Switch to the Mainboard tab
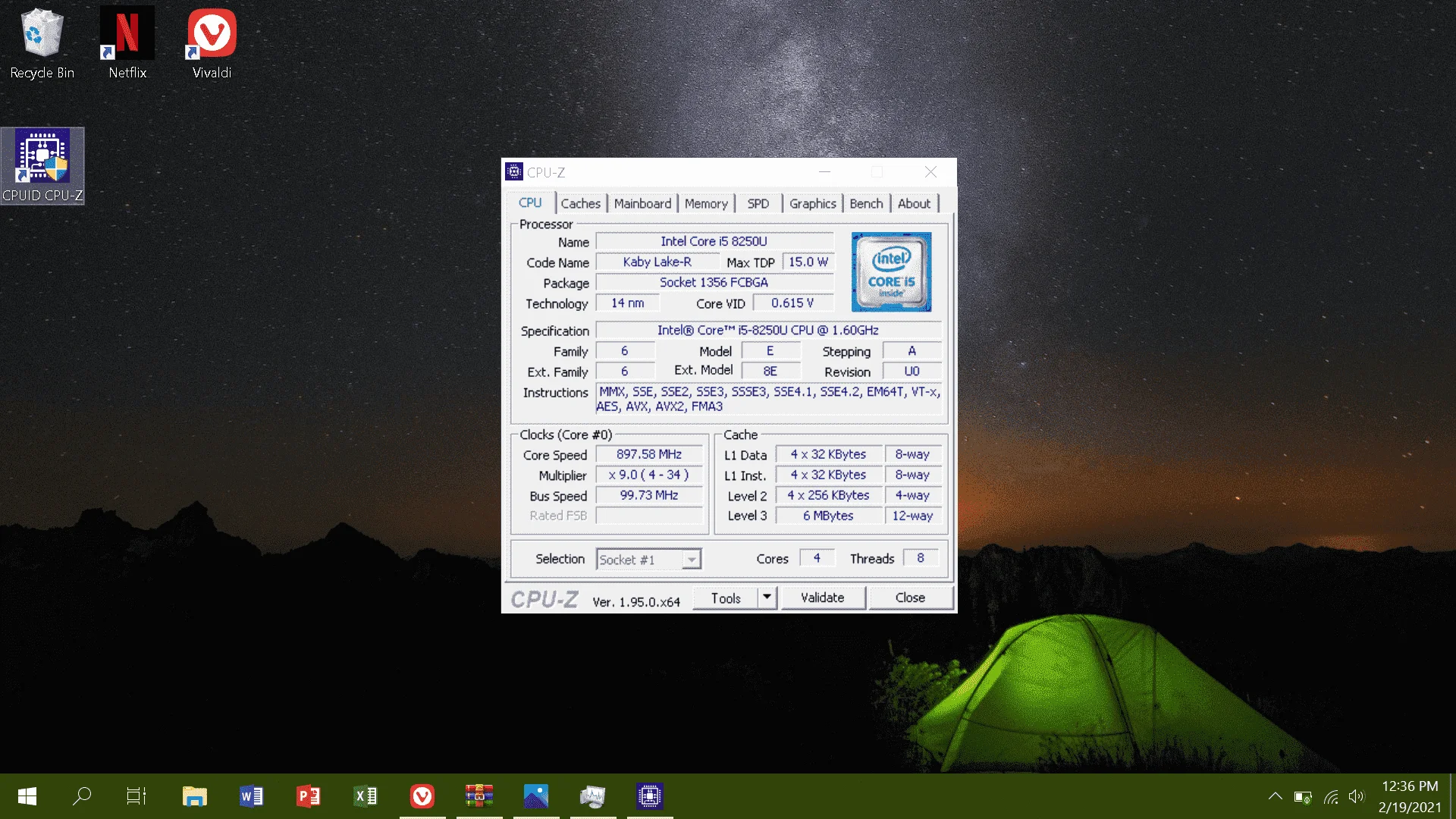This screenshot has width=1456, height=819. click(x=642, y=204)
